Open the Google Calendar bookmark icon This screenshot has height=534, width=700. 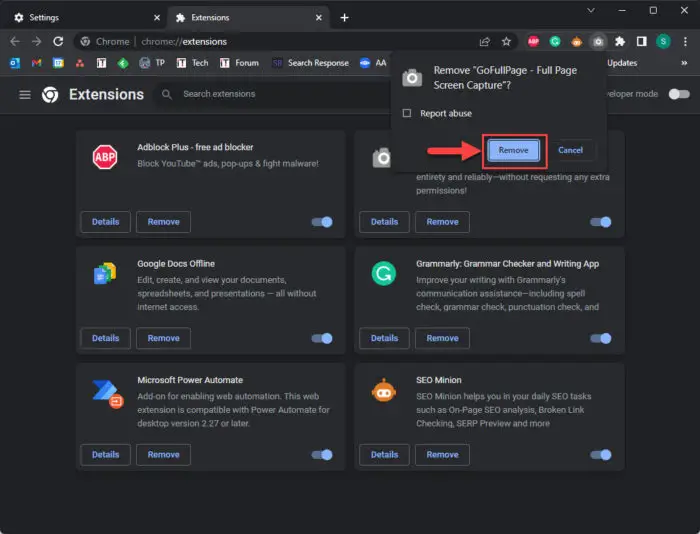58,63
